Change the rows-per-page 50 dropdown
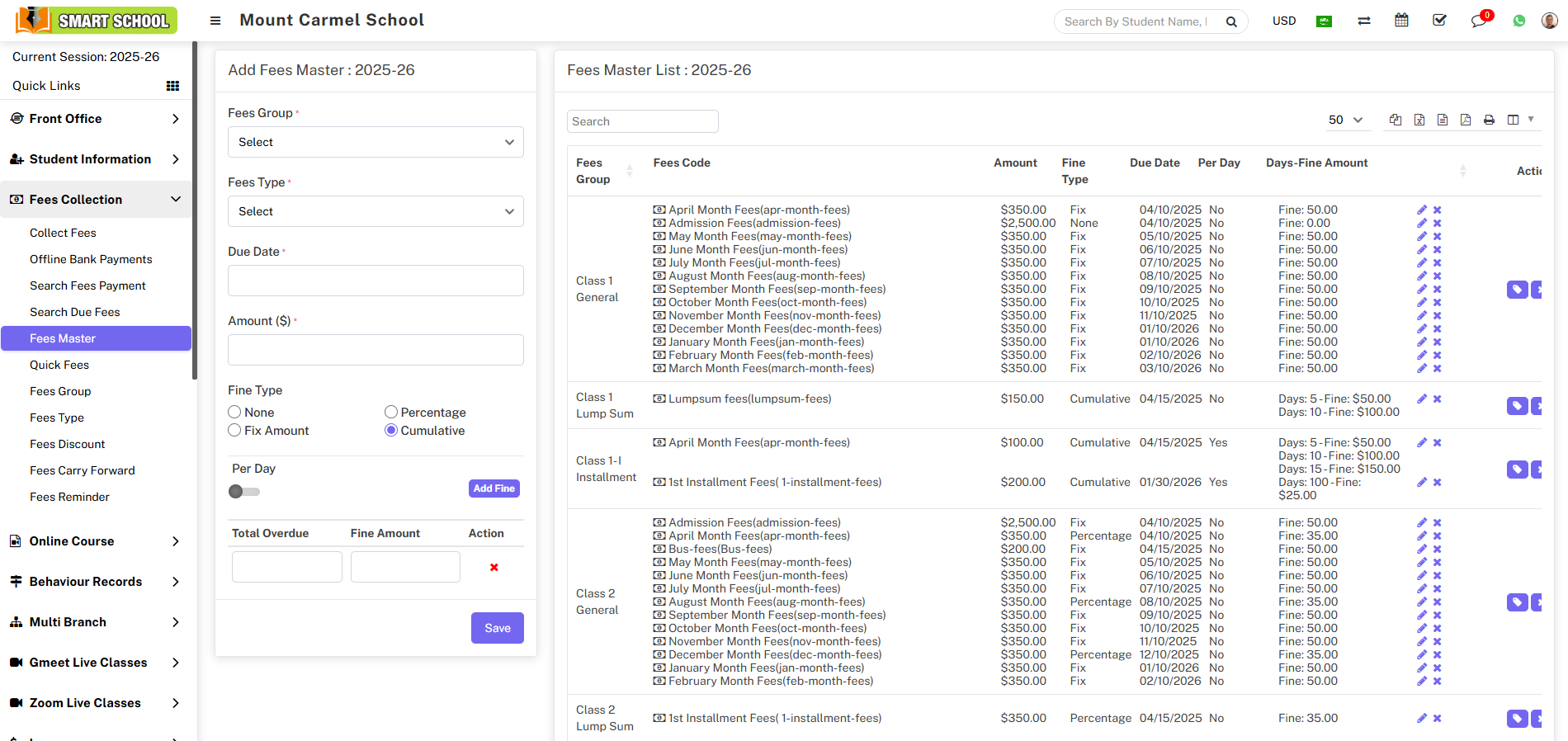1568x741 pixels. pyautogui.click(x=1345, y=120)
